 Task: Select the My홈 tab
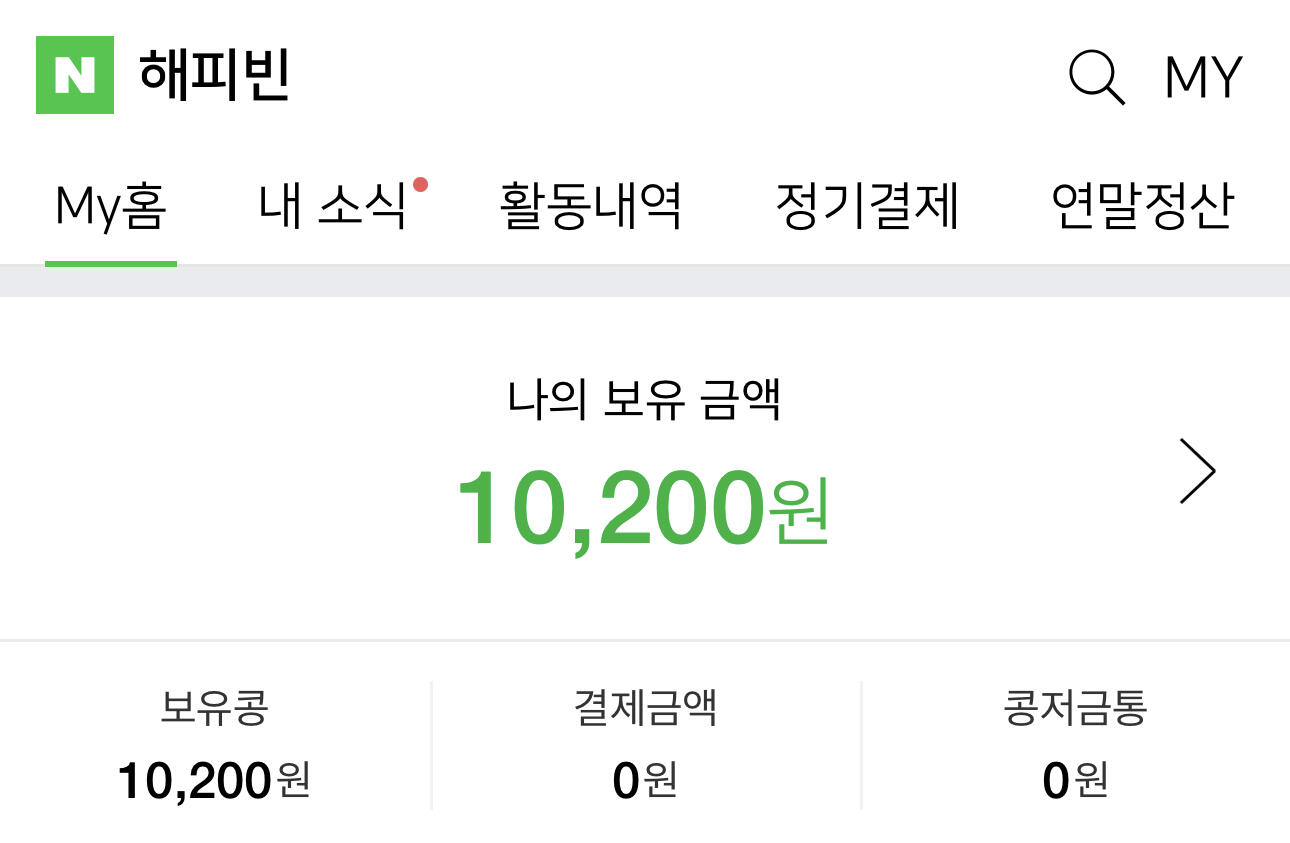[x=111, y=207]
